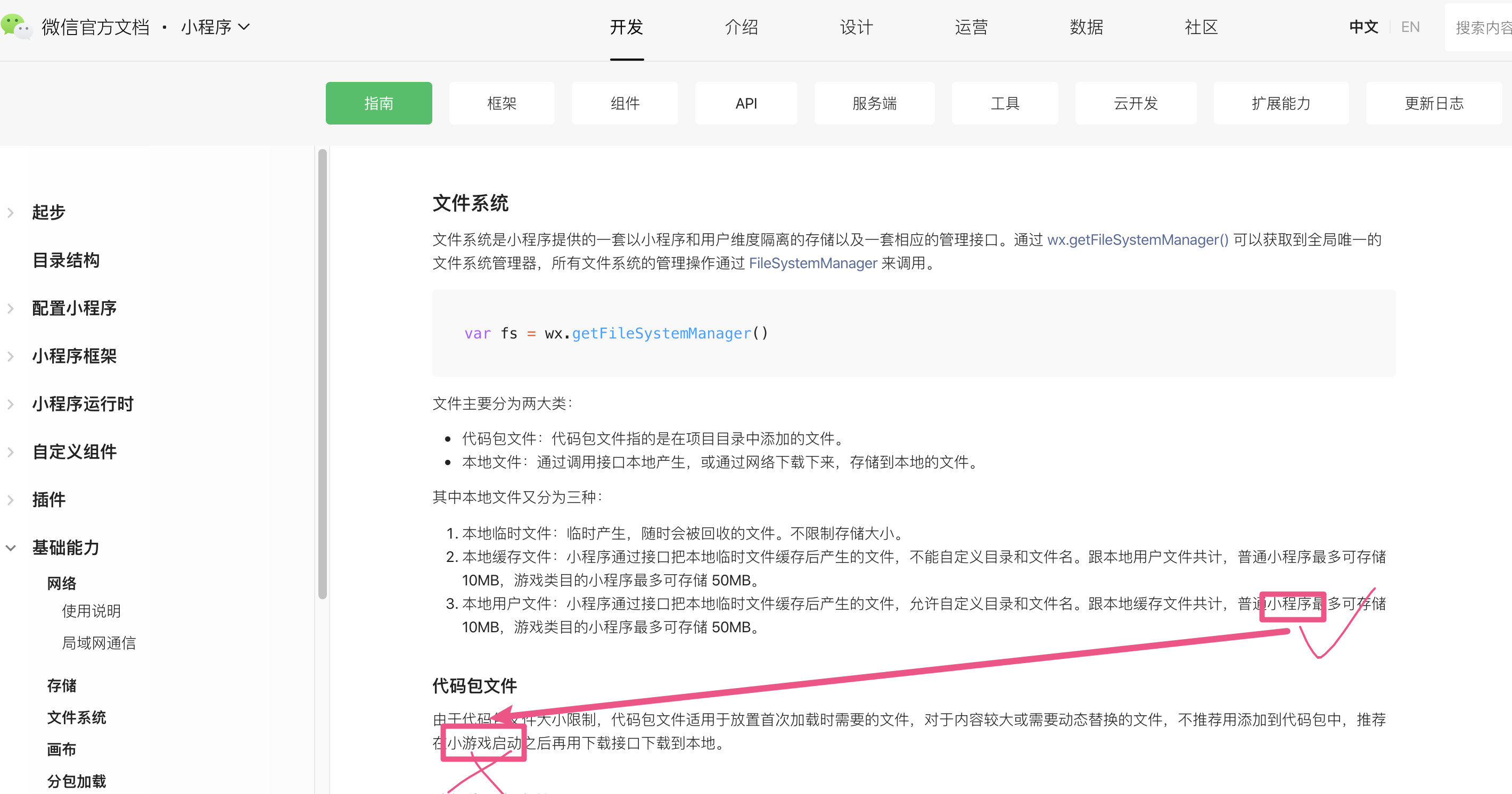Expand the 自定义组件 section arrow
The height and width of the screenshot is (794, 1512).
coord(11,452)
